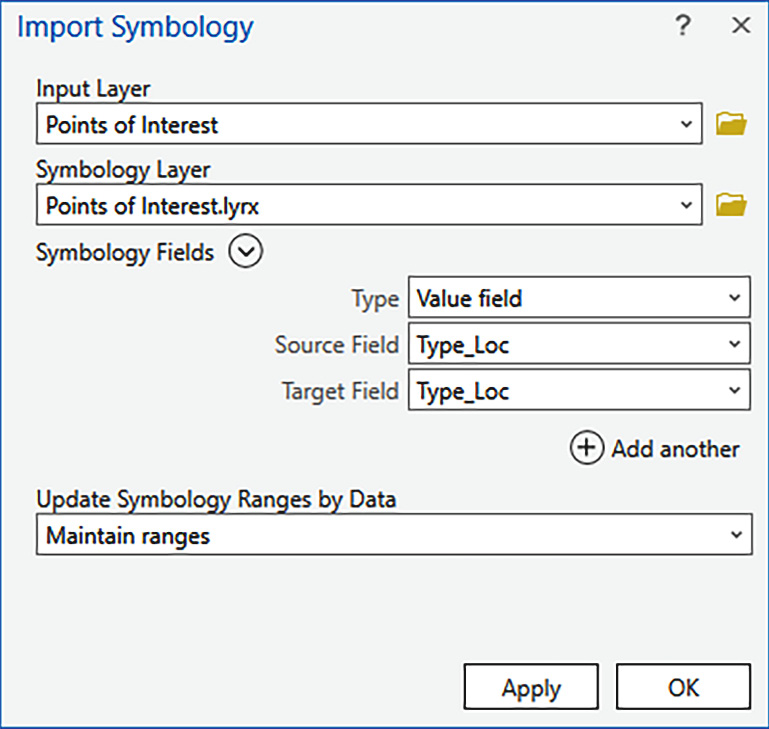Open the Target Field Type_Loc dropdown
This screenshot has height=729, width=769.
pos(579,390)
